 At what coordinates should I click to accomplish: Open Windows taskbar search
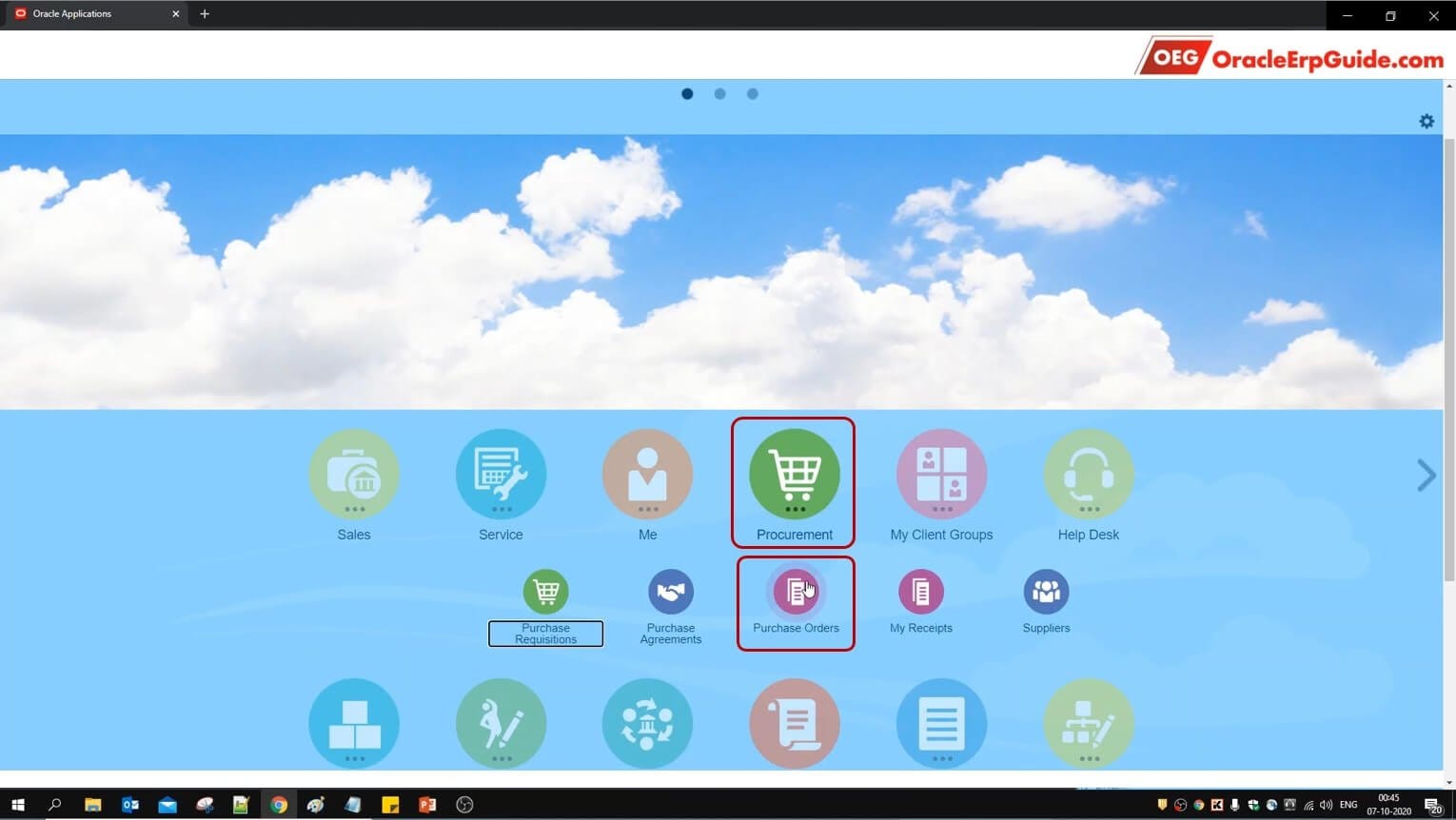click(x=54, y=805)
